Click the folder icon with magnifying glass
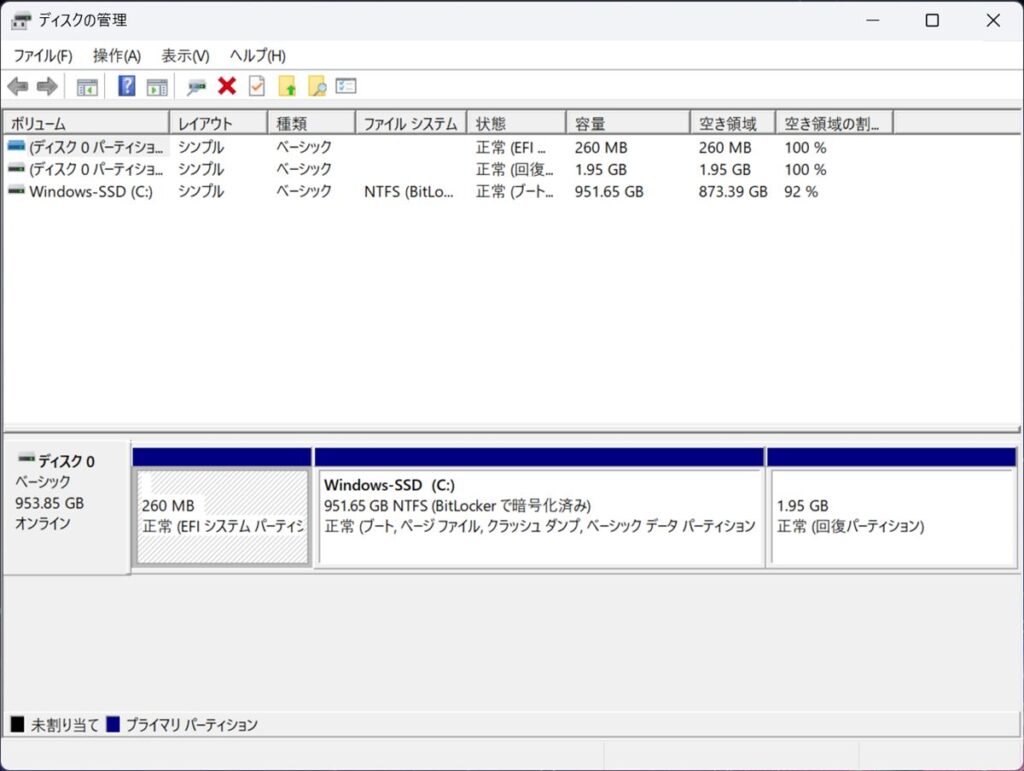Viewport: 1024px width, 771px height. pyautogui.click(x=317, y=87)
